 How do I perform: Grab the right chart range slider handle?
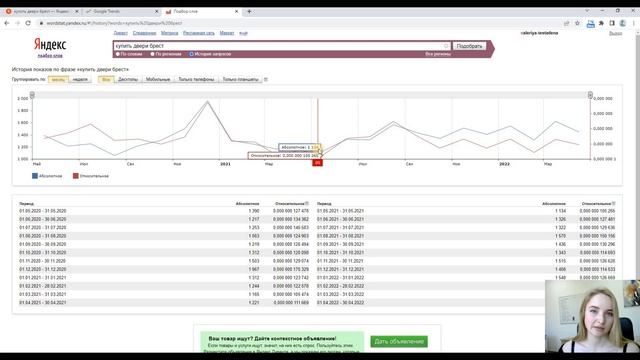tap(590, 95)
